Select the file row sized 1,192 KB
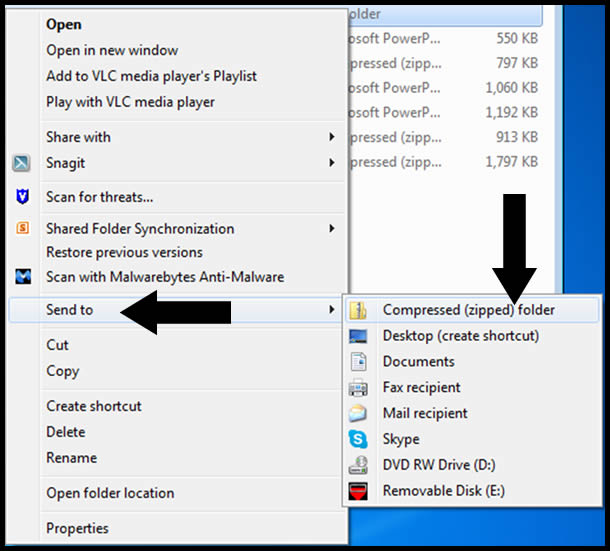The width and height of the screenshot is (610, 551). (445, 112)
